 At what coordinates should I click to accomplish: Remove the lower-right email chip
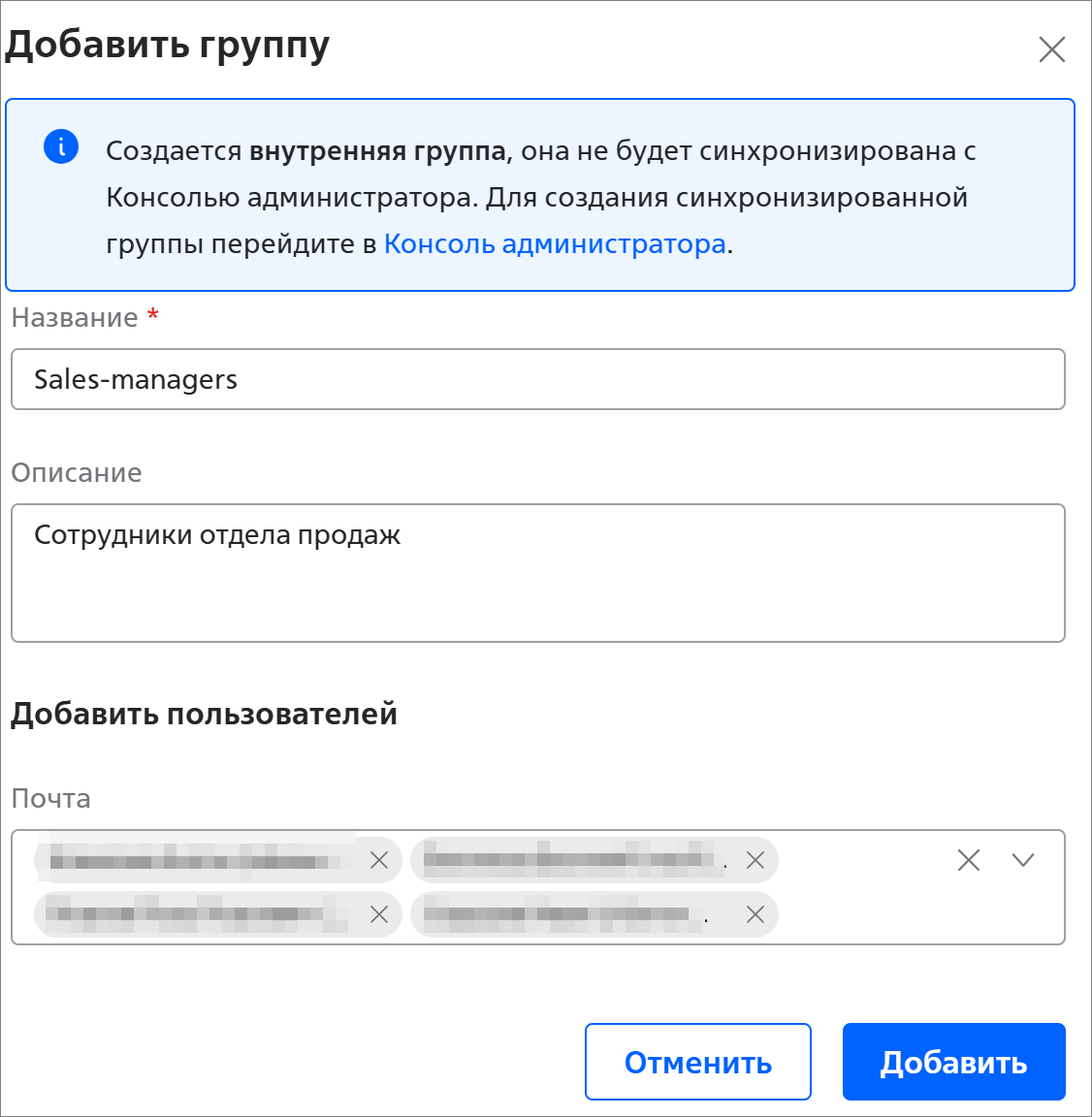755,914
